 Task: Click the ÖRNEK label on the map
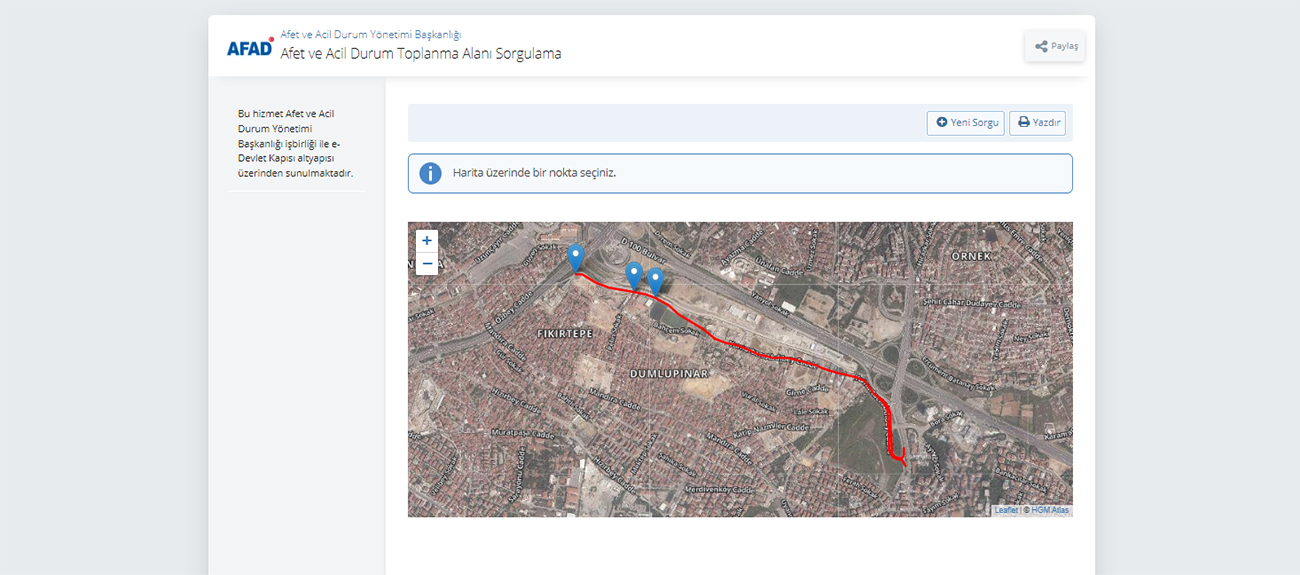click(971, 256)
